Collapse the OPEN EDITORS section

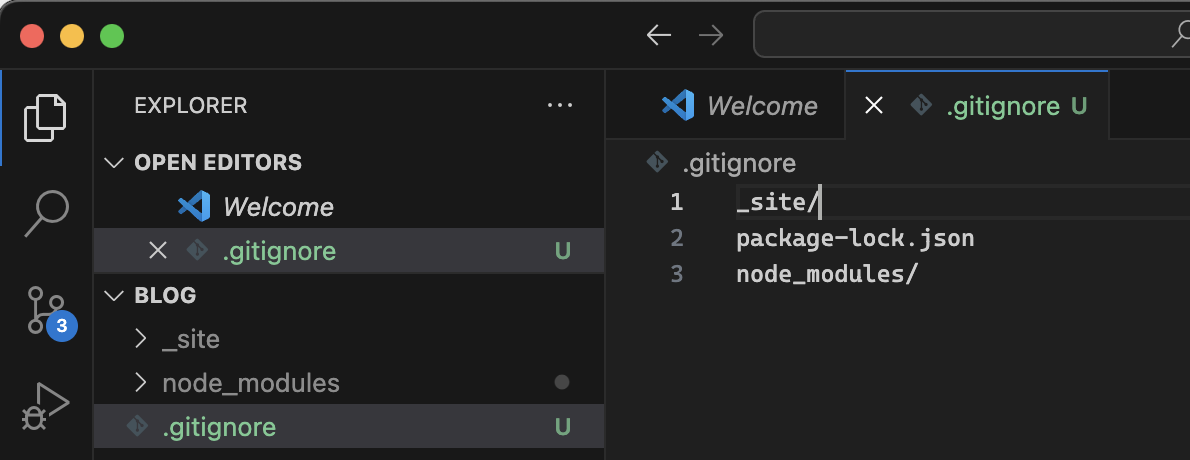tap(114, 162)
